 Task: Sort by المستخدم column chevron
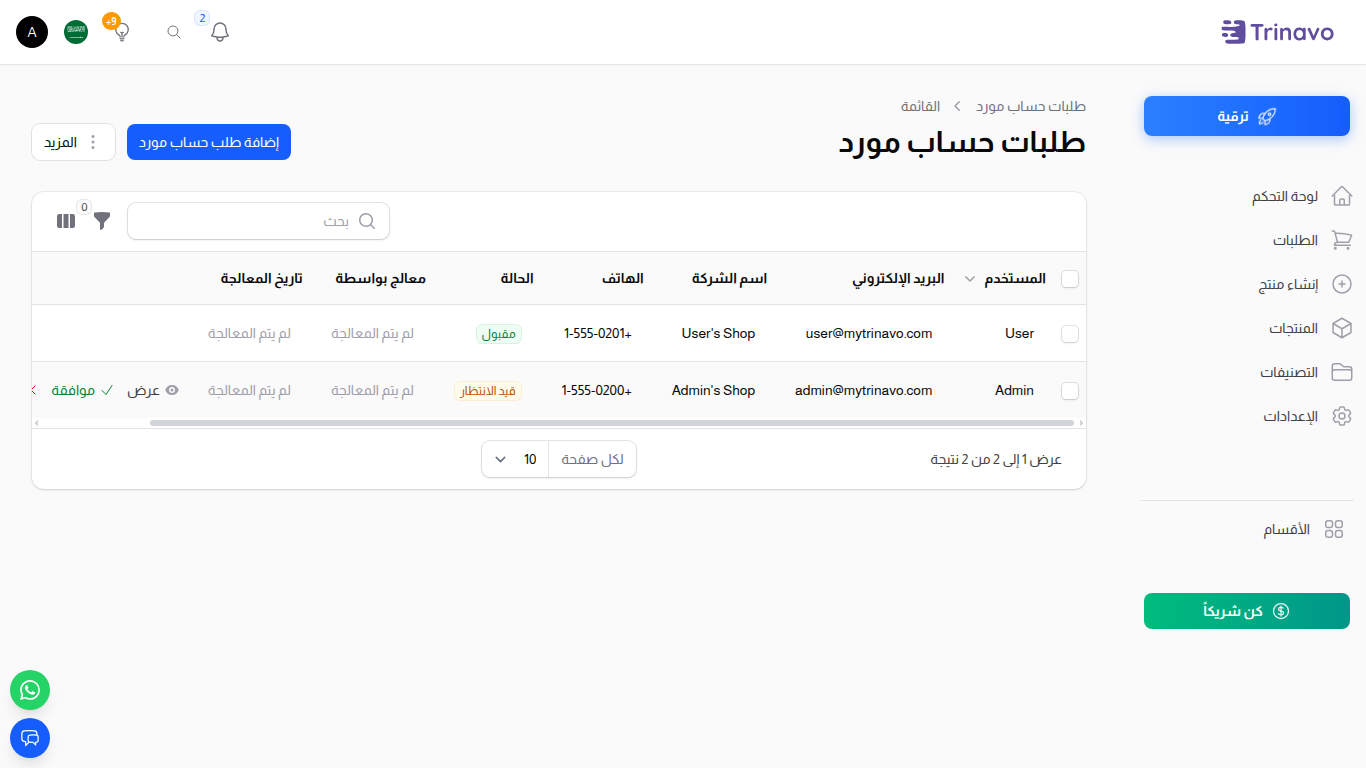[x=969, y=279]
